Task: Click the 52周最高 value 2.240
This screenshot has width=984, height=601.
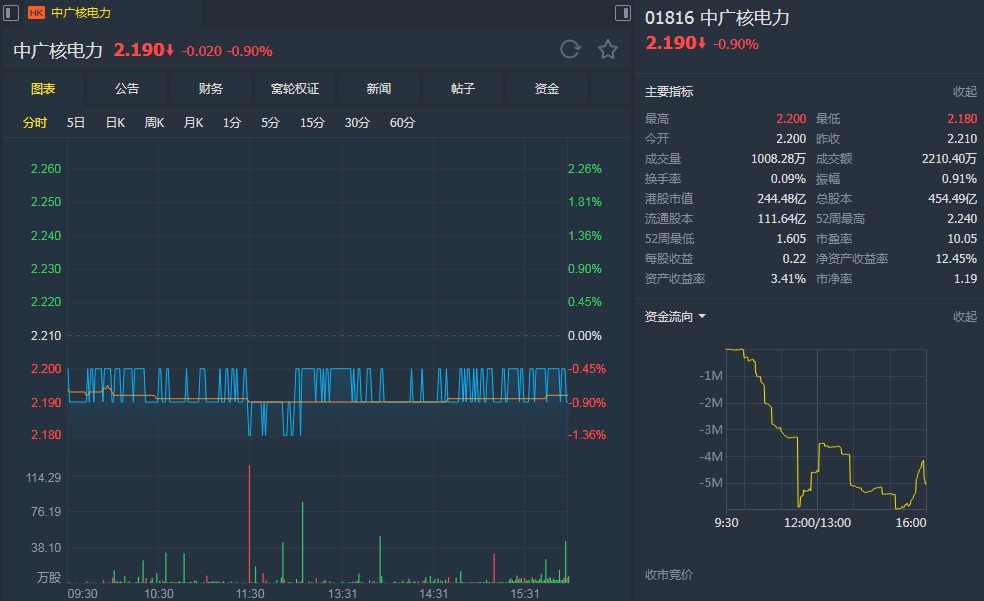Action: pos(962,218)
